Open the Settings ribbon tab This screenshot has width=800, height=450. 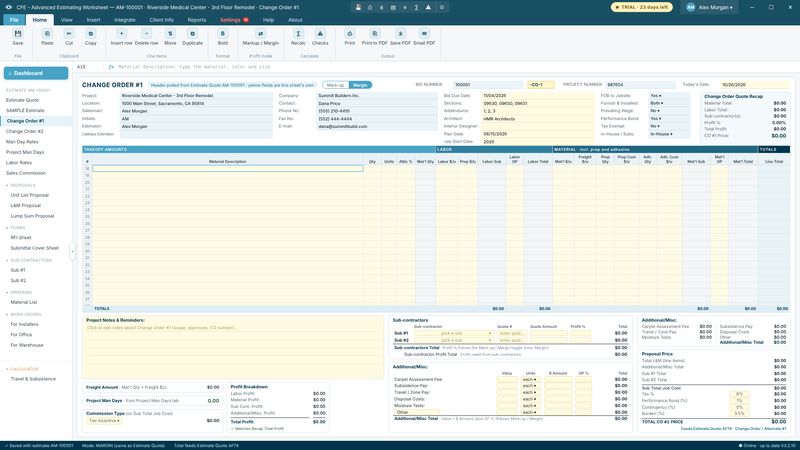234,20
